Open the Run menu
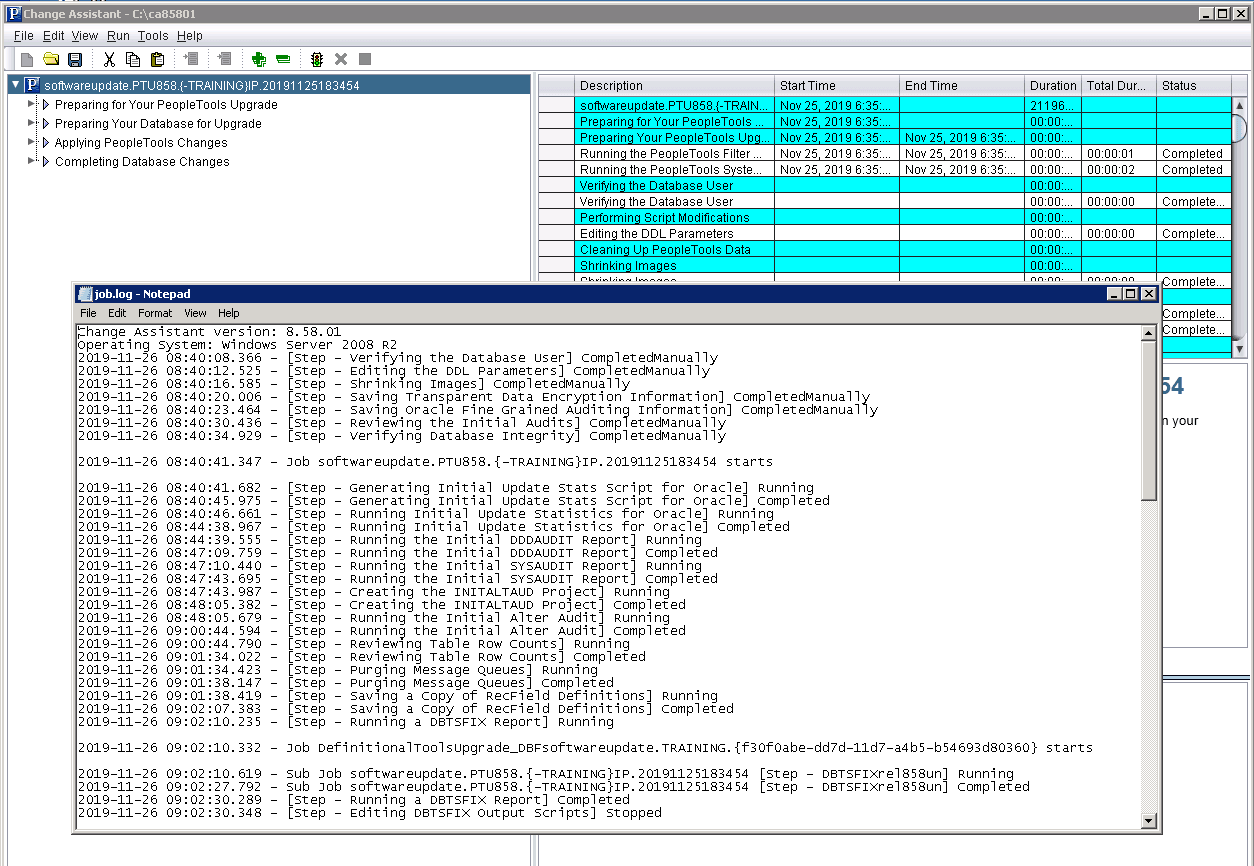 pos(118,35)
